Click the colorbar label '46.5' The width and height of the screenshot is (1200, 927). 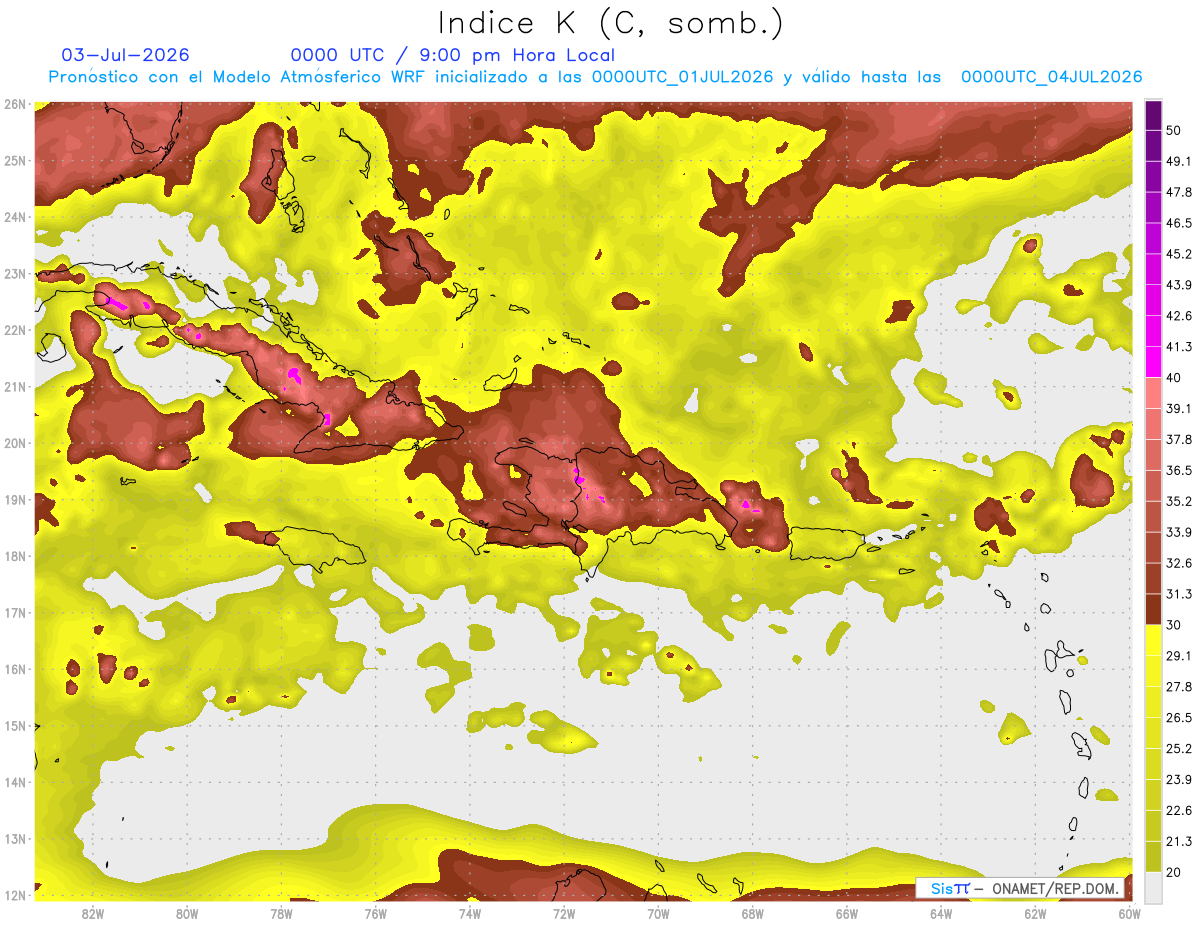1178,223
